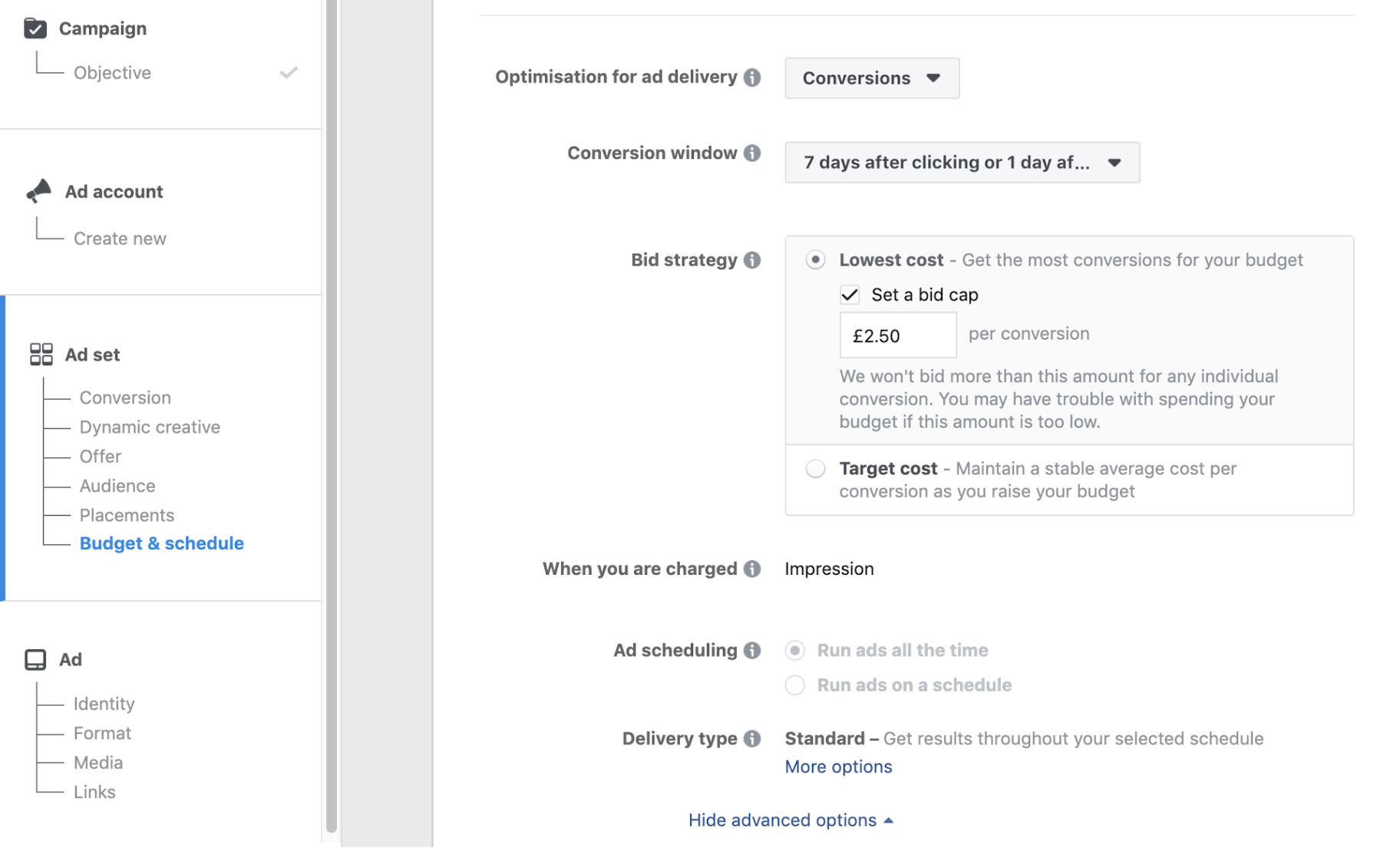Select the Target cost radio button
Image resolution: width=1400 pixels, height=848 pixels.
tap(815, 469)
